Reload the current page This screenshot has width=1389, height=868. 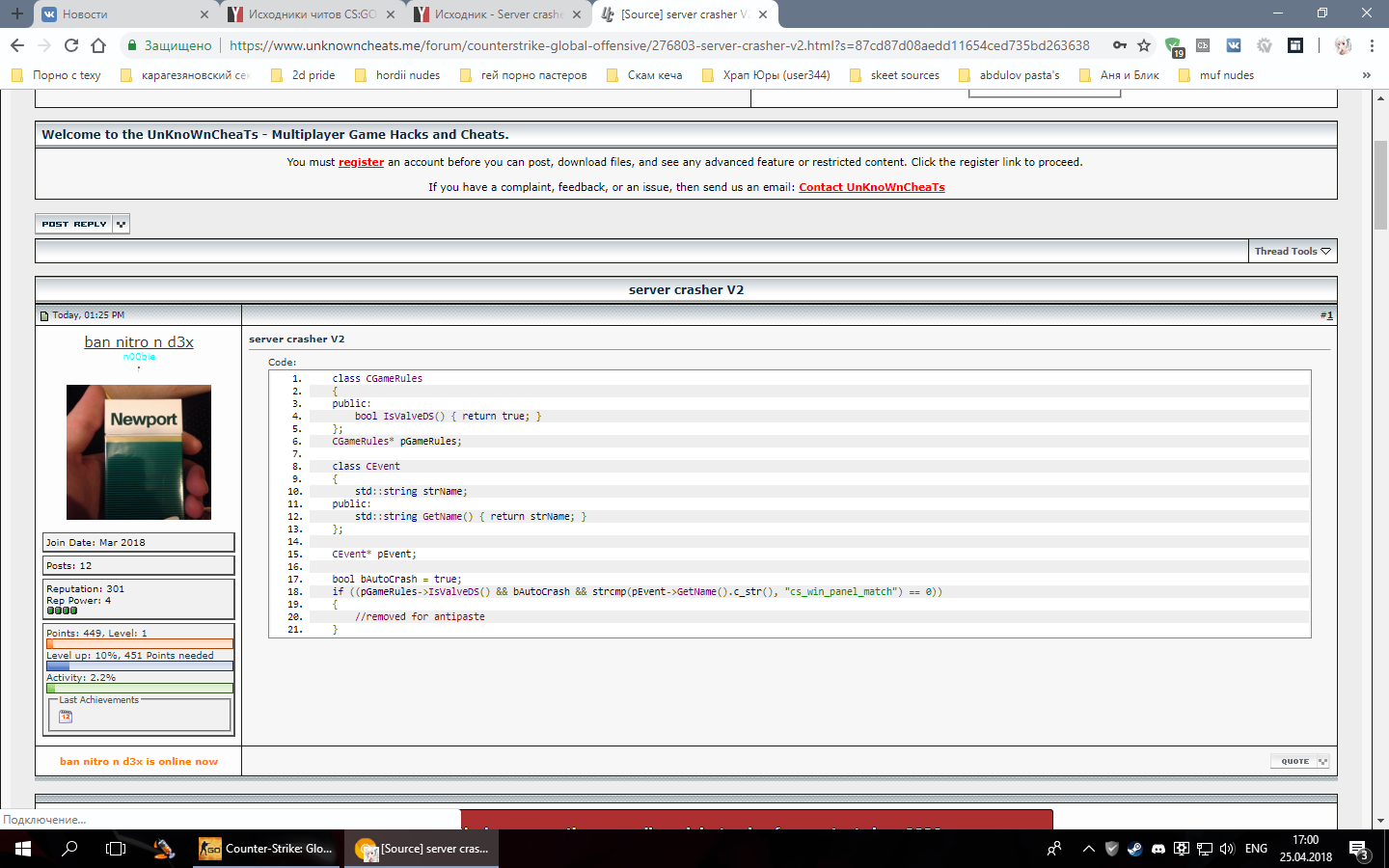(x=71, y=45)
